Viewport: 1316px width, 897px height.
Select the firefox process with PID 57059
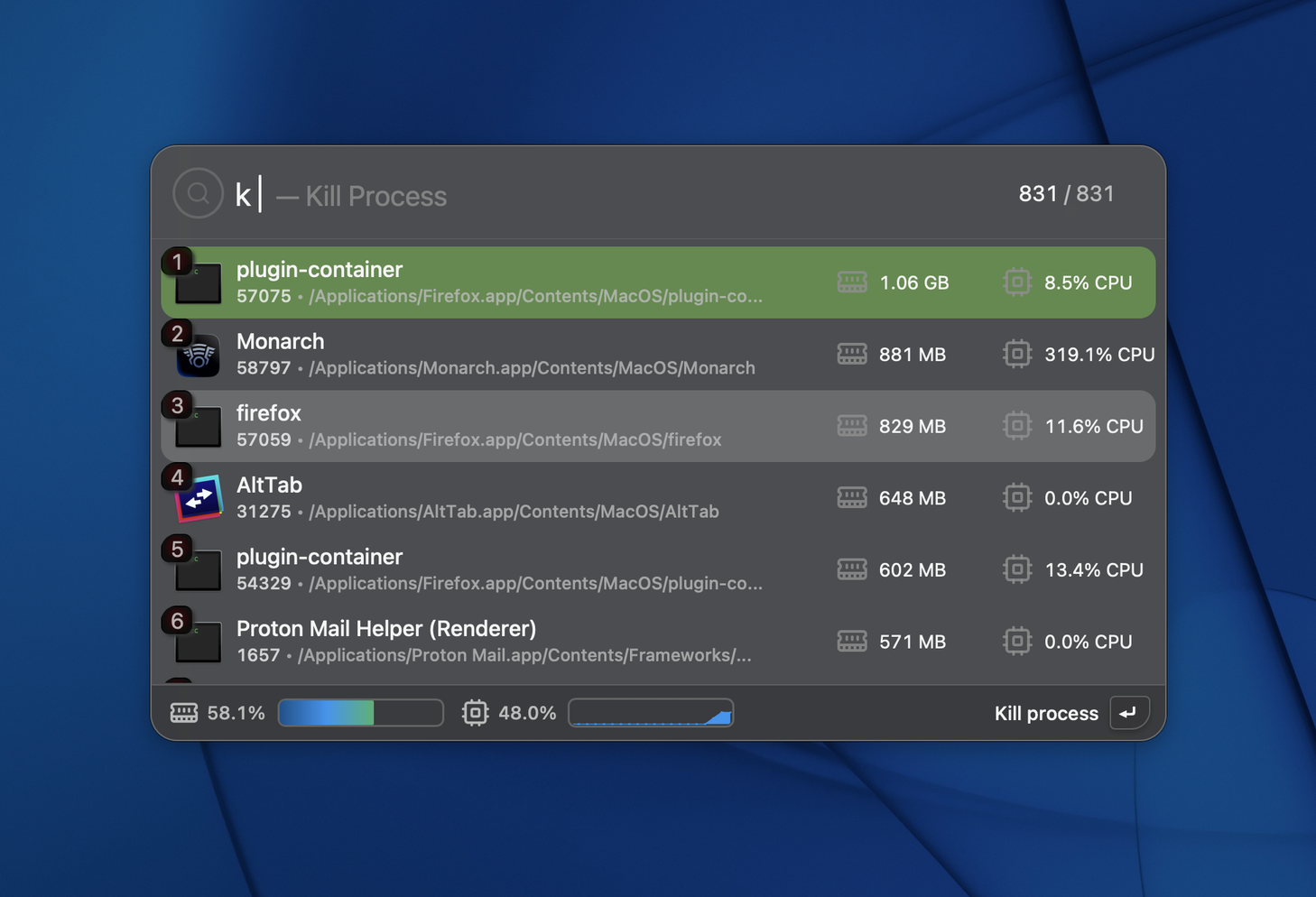tap(542, 426)
